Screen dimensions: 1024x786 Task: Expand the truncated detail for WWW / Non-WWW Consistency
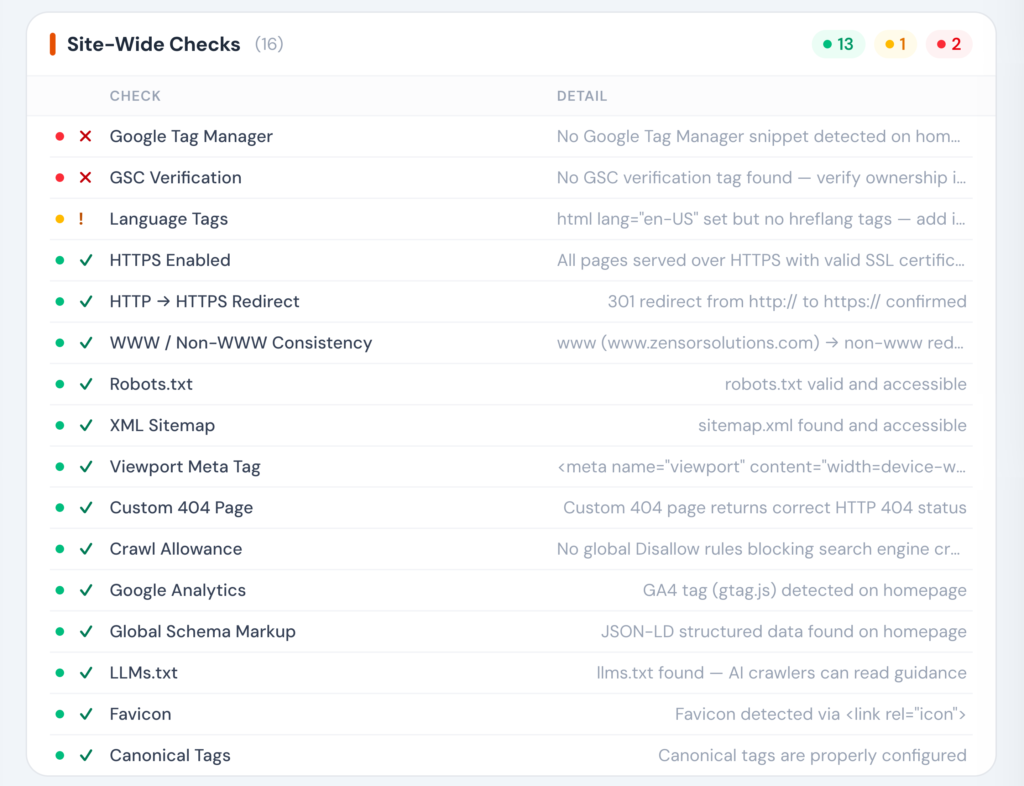pyautogui.click(x=760, y=342)
